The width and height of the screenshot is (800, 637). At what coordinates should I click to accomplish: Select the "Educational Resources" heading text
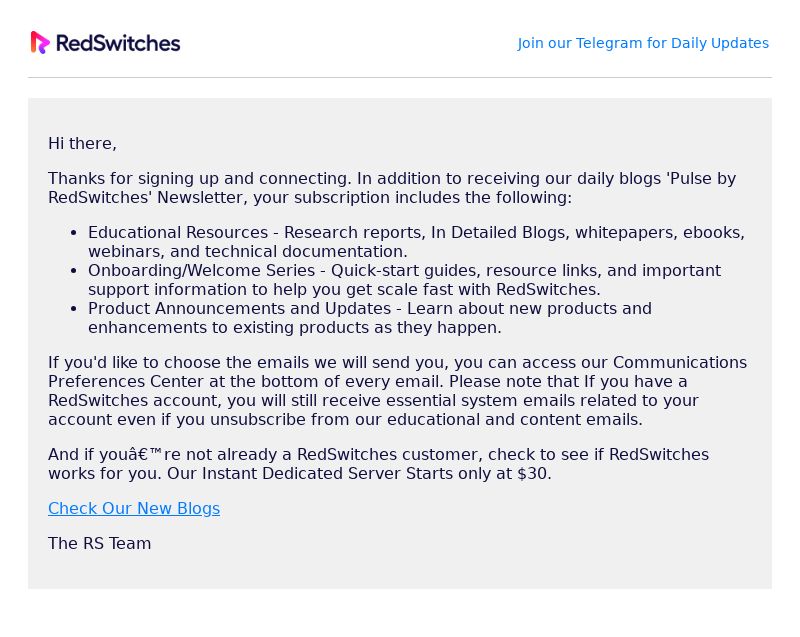coord(178,233)
